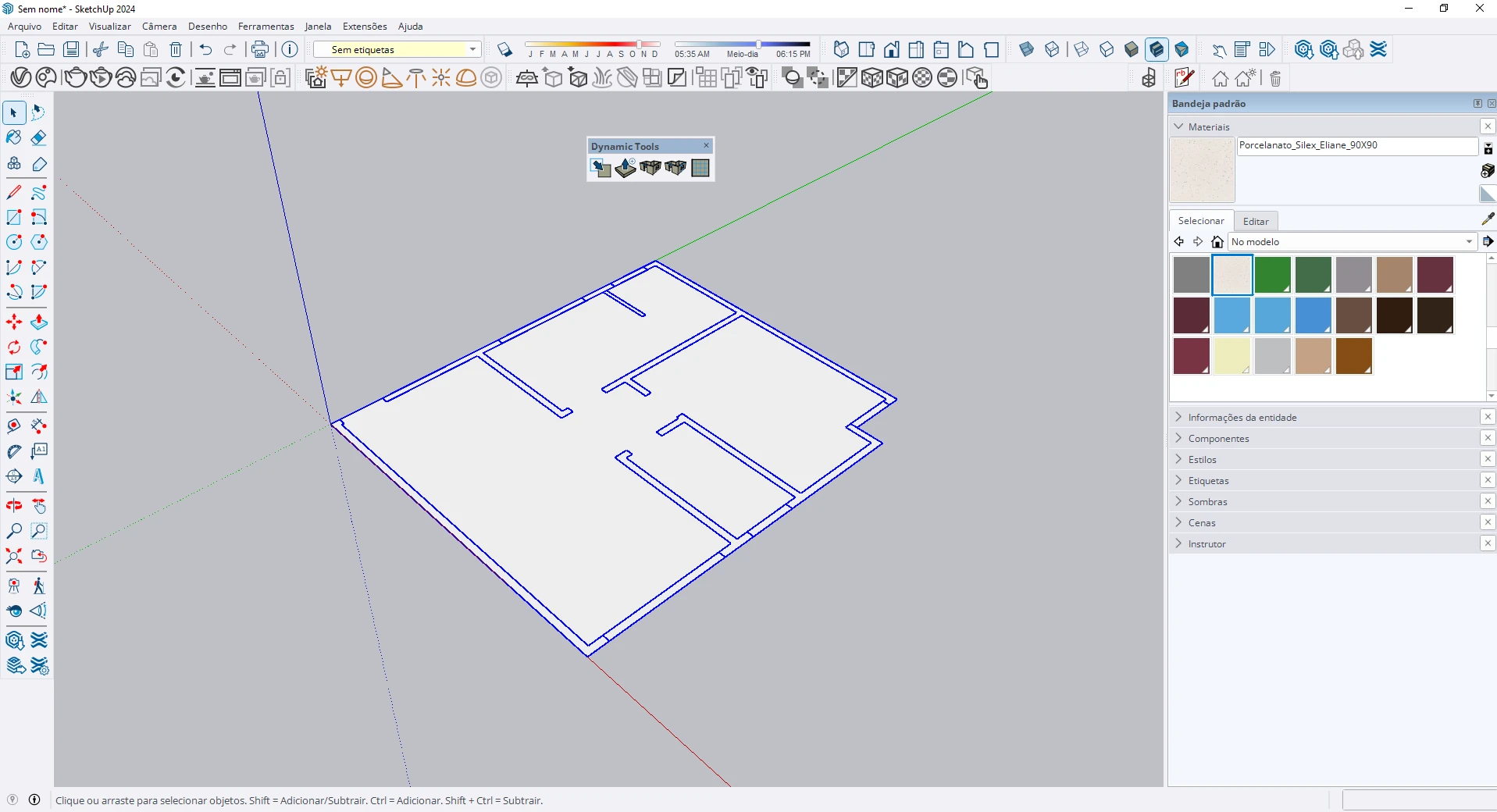Screen dimensions: 1497x812
Task: Toggle X-Ray face style
Action: 1027,50
